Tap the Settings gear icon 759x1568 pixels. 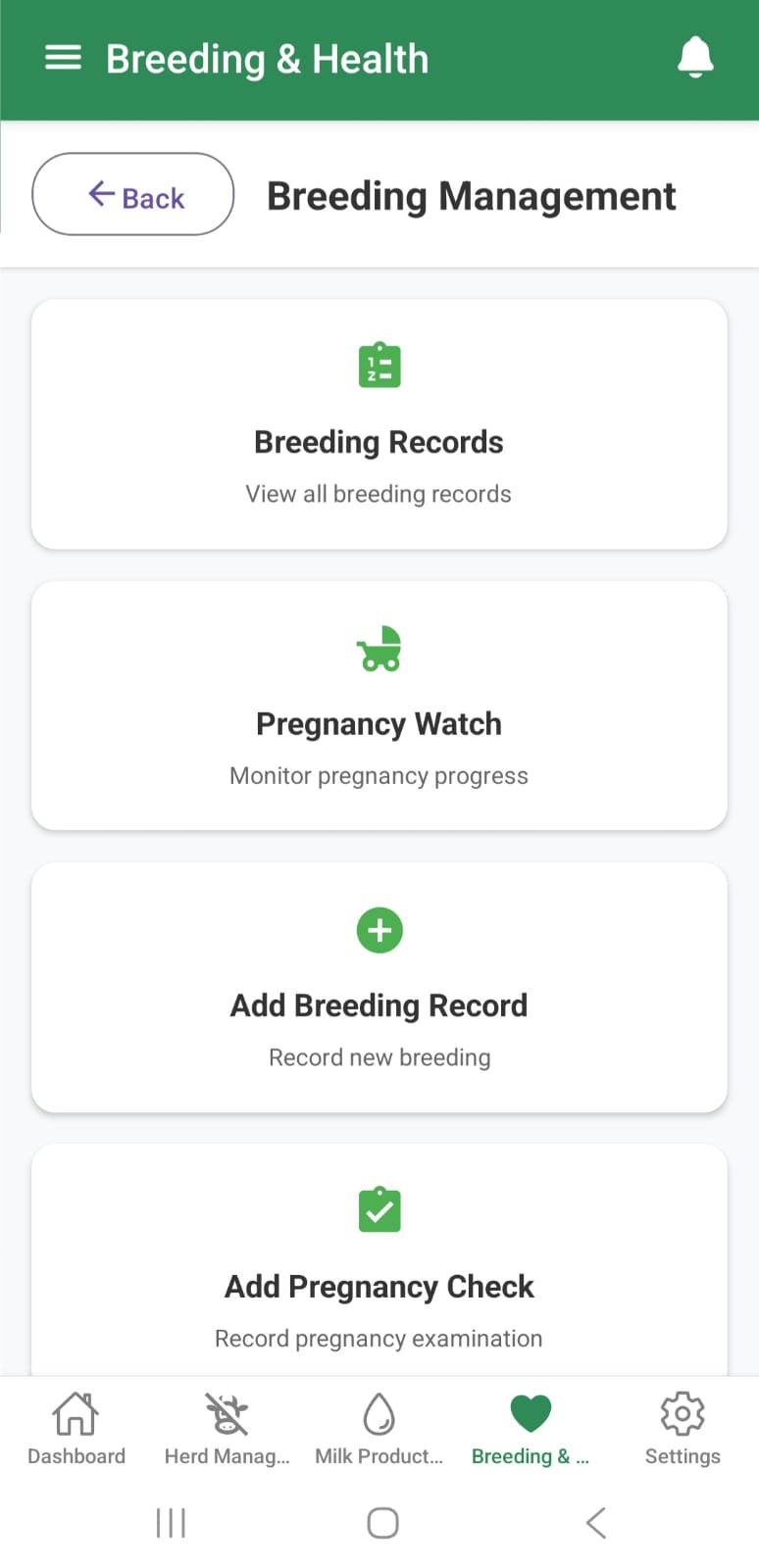tap(683, 1413)
